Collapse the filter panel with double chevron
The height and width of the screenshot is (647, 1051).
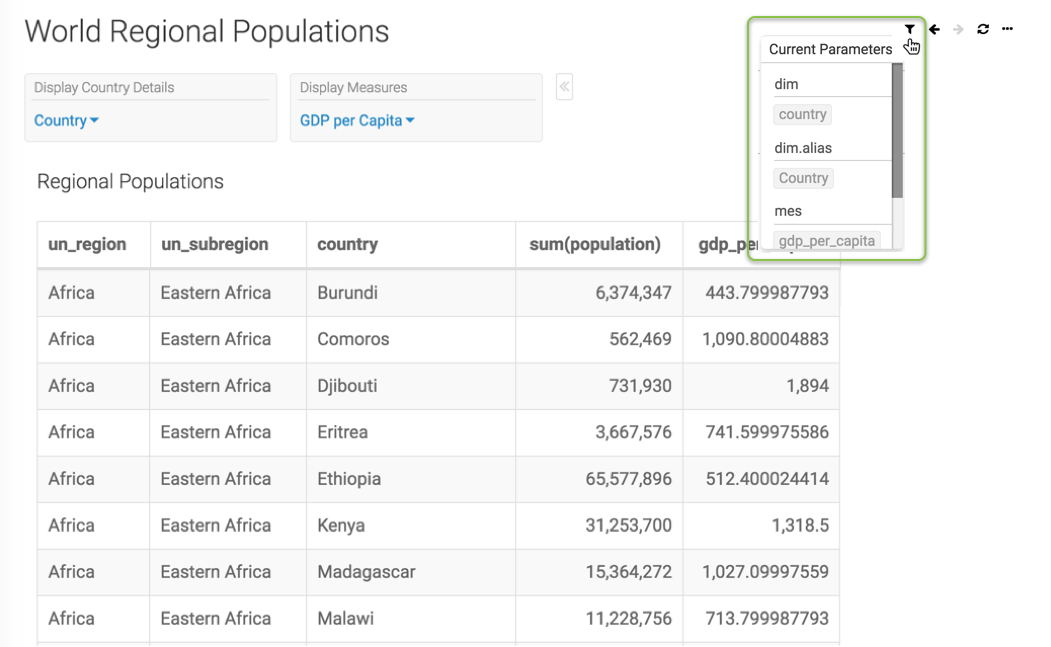pos(564,87)
